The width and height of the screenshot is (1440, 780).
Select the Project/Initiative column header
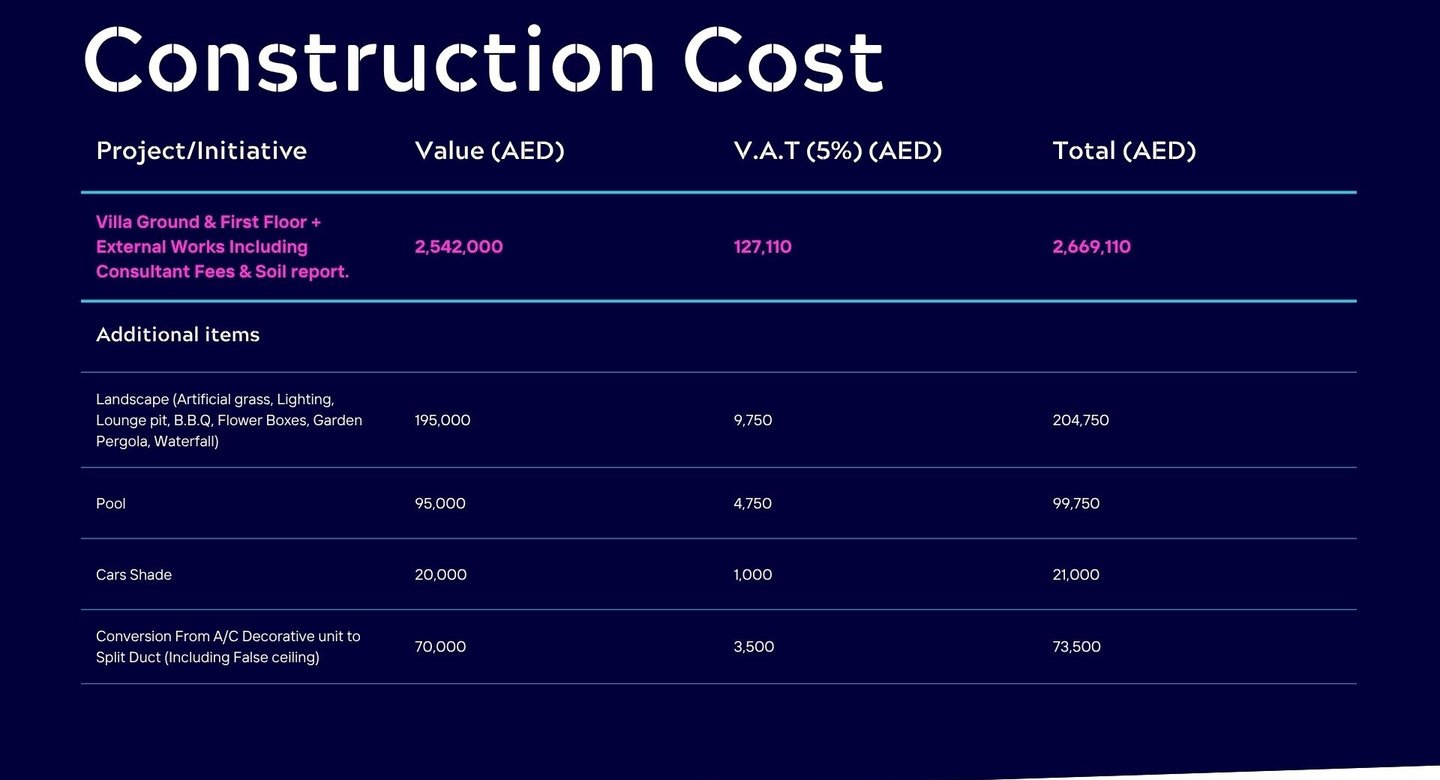coord(201,151)
